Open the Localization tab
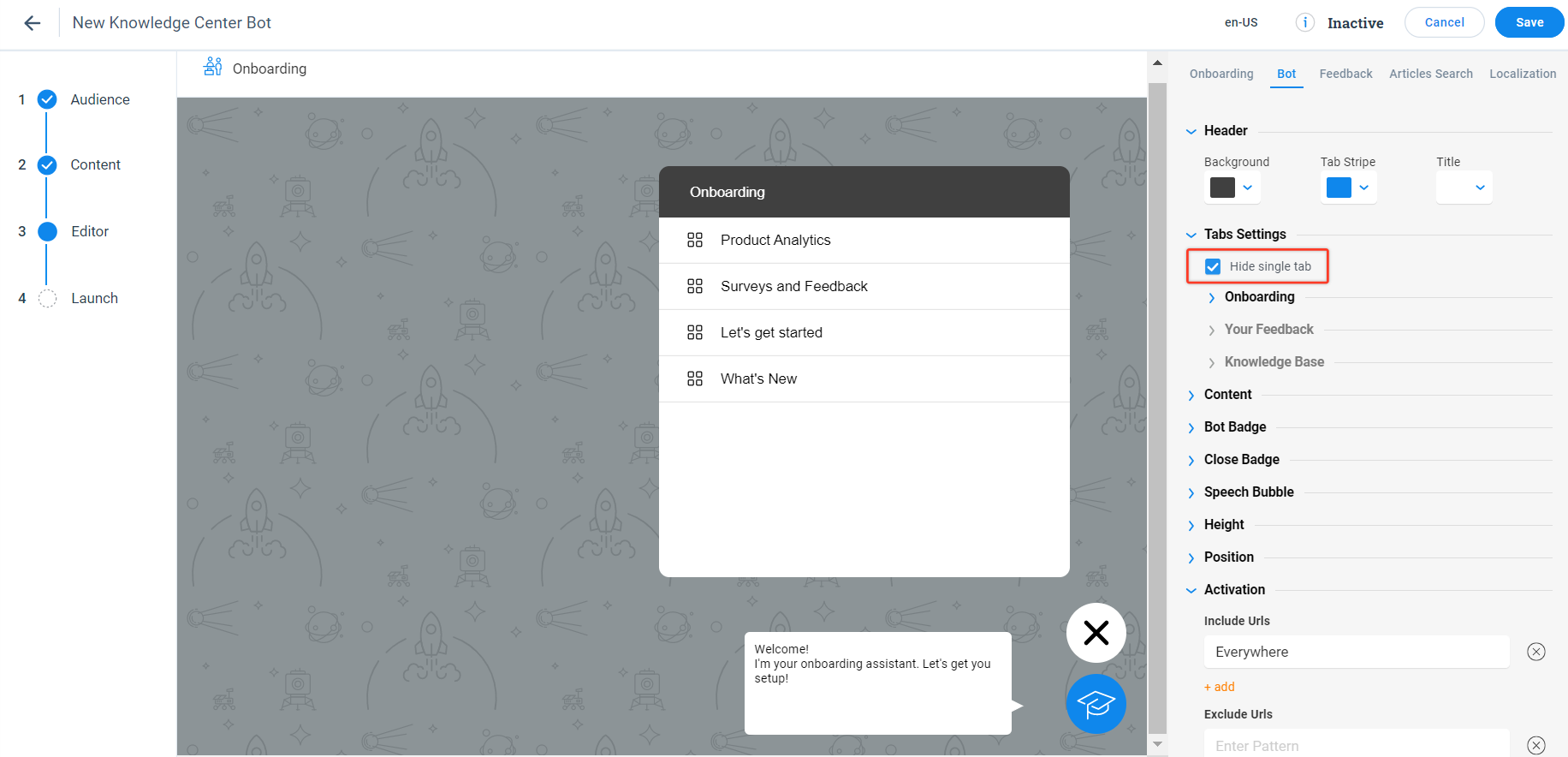The height and width of the screenshot is (757, 1568). pos(1523,74)
